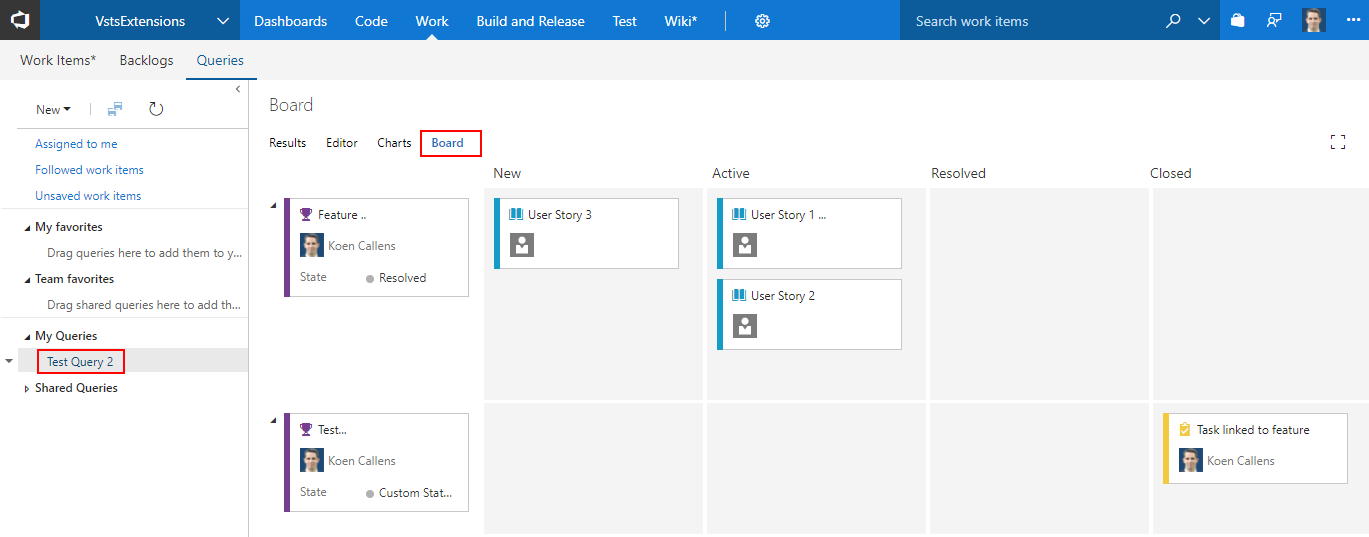Screen dimensions: 1369x537
Task: Click the feedback icon next to the user avatar
Action: [x=1274, y=20]
